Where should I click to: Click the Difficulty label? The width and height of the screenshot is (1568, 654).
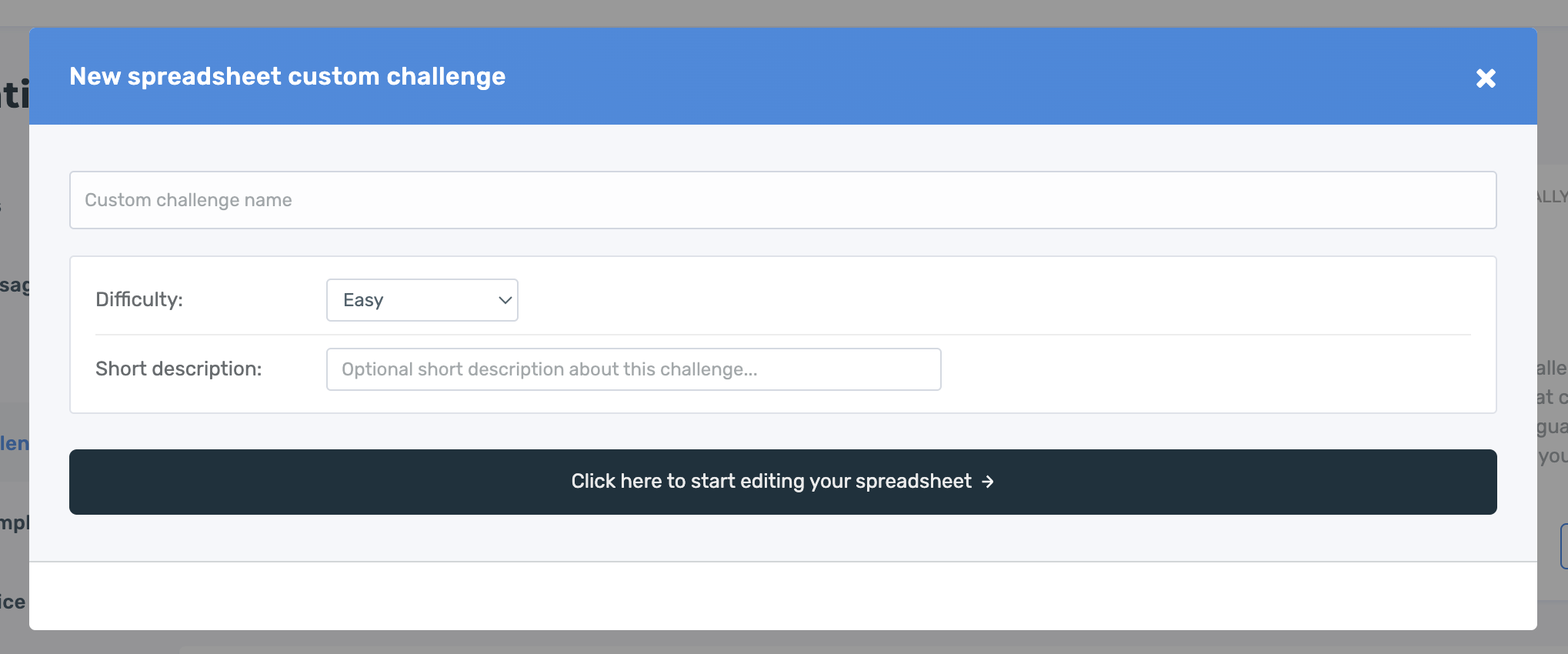[139, 299]
